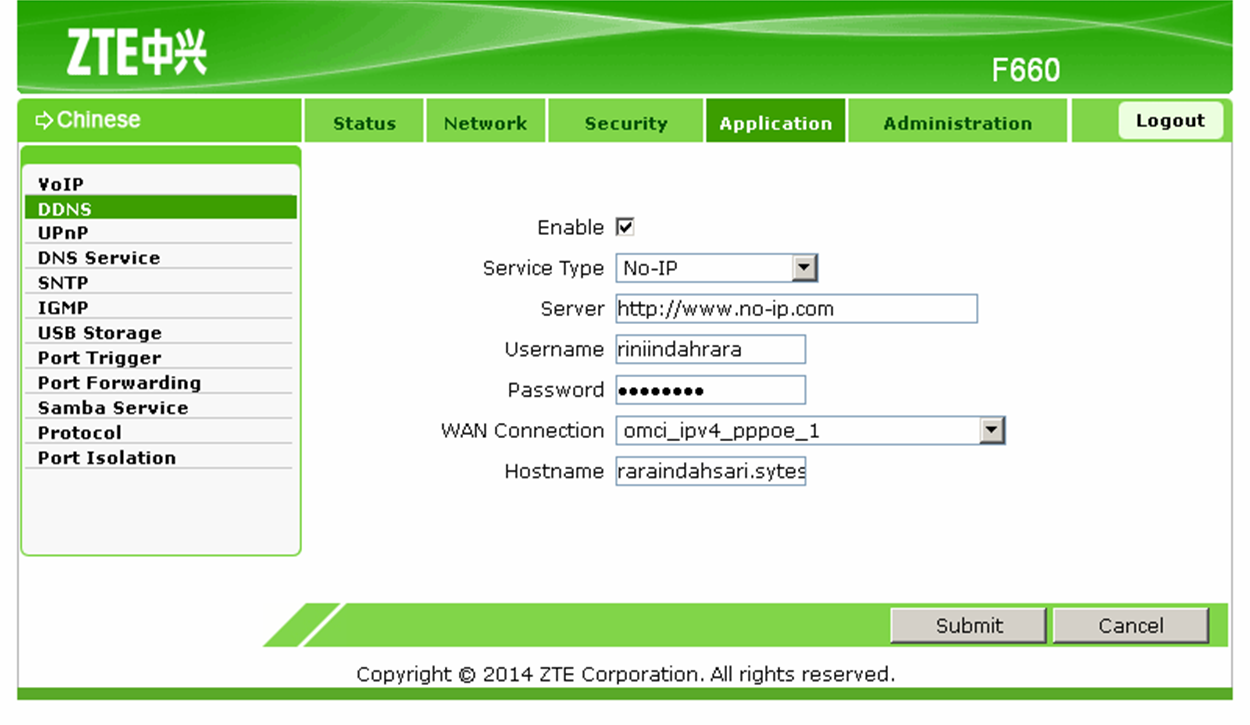Click the Hostname input field
The height and width of the screenshot is (725, 1250).
pos(710,471)
